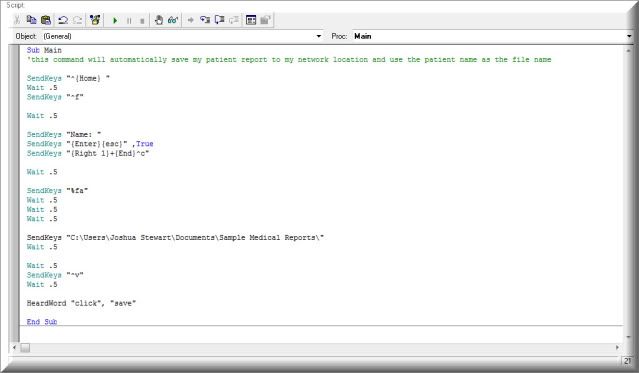
Task: Click horizontal scrollbar right arrow
Action: (x=617, y=348)
